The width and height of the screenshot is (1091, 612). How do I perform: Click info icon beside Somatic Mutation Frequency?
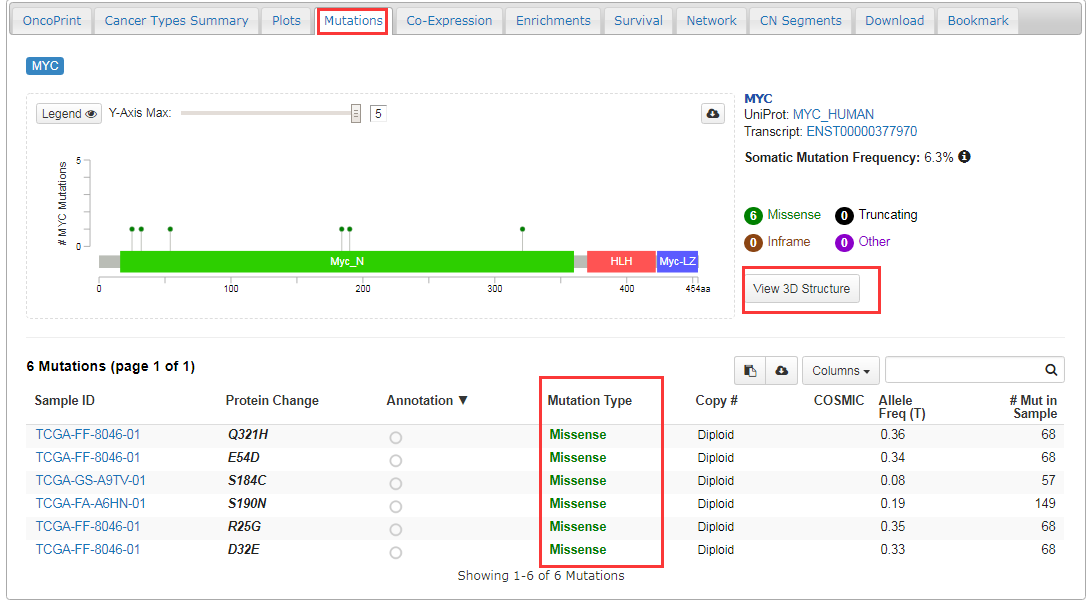pos(964,157)
